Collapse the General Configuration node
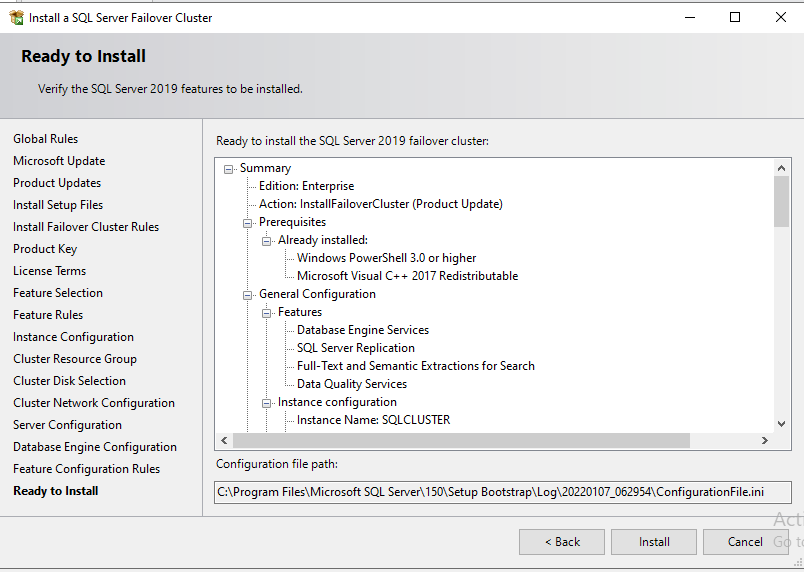Screen dimensions: 804x572 [248, 295]
